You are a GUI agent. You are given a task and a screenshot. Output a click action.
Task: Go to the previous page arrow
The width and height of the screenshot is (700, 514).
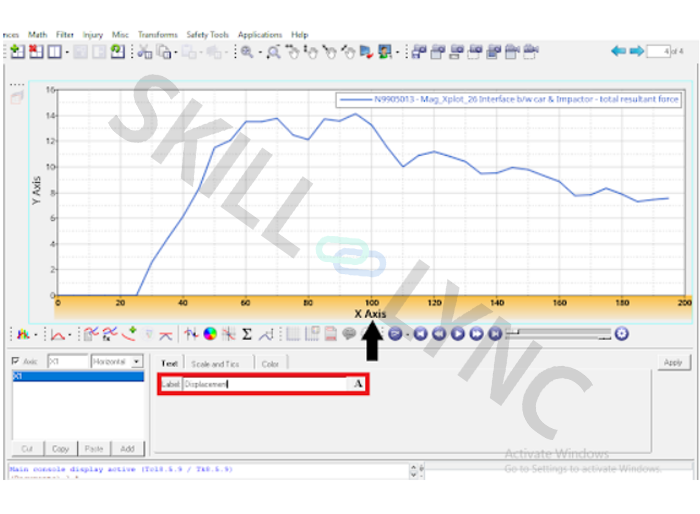[x=619, y=51]
